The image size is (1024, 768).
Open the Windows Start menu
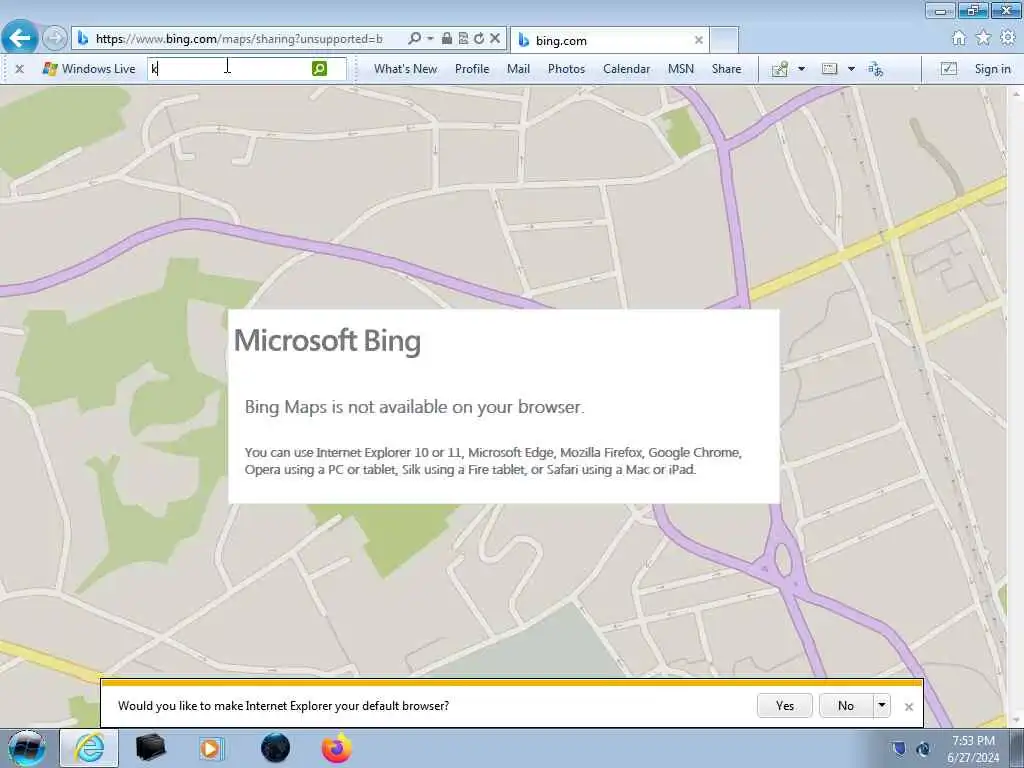coord(27,748)
